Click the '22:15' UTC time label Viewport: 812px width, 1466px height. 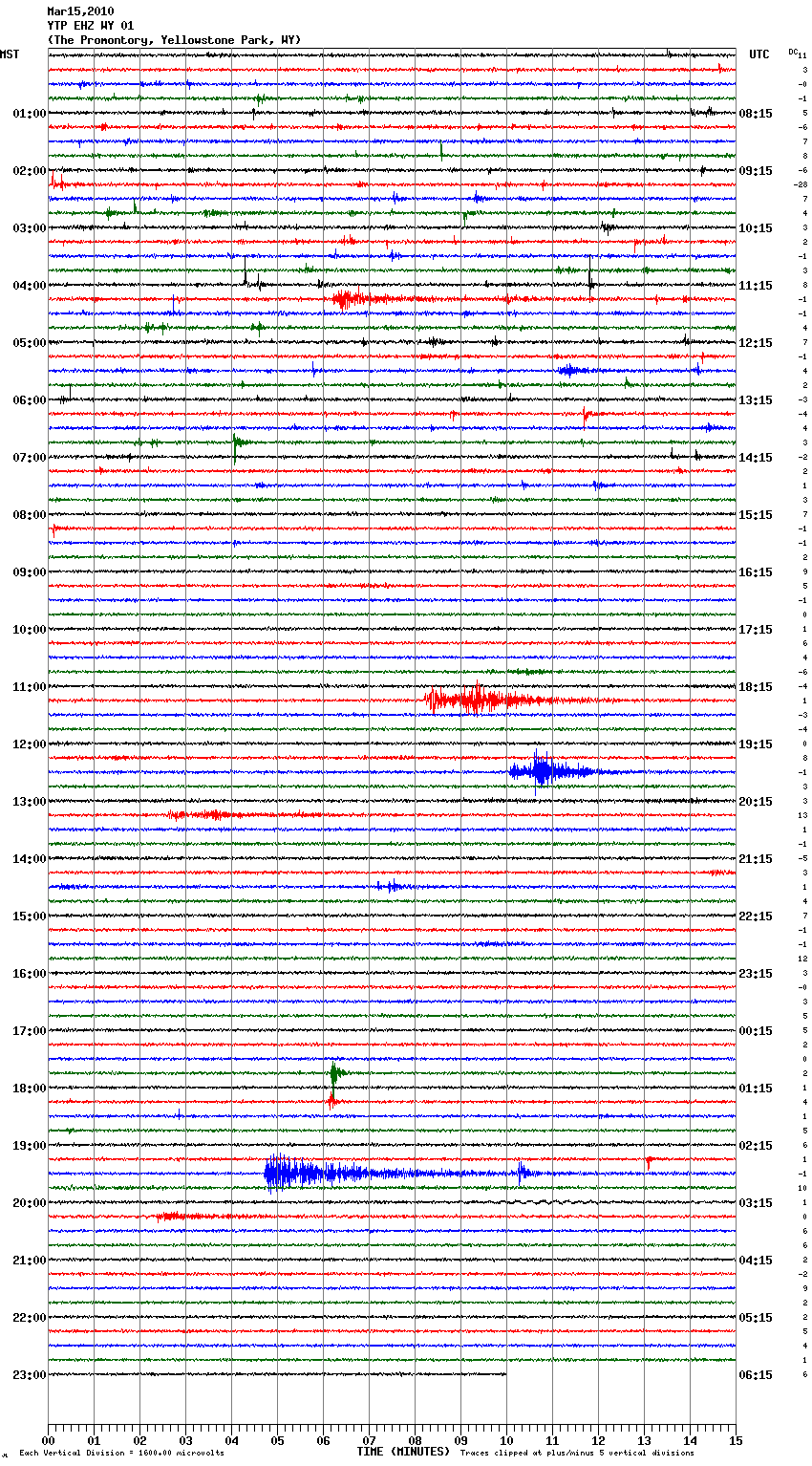pos(756,916)
